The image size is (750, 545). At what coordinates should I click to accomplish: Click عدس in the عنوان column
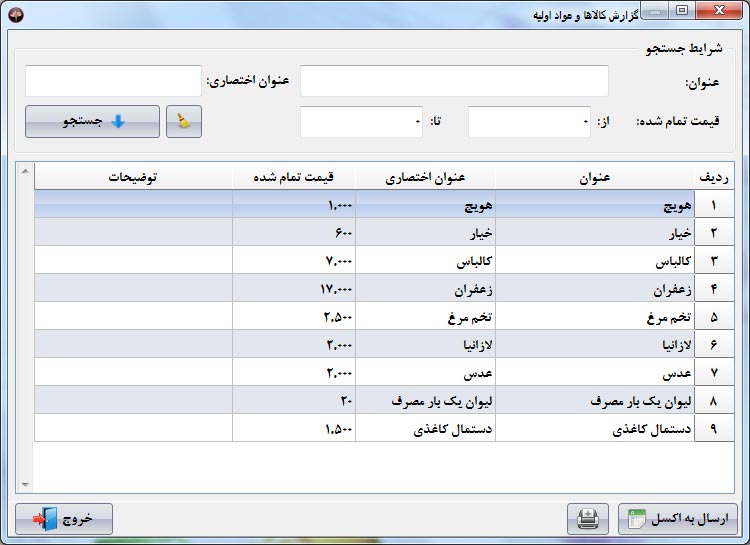point(595,372)
